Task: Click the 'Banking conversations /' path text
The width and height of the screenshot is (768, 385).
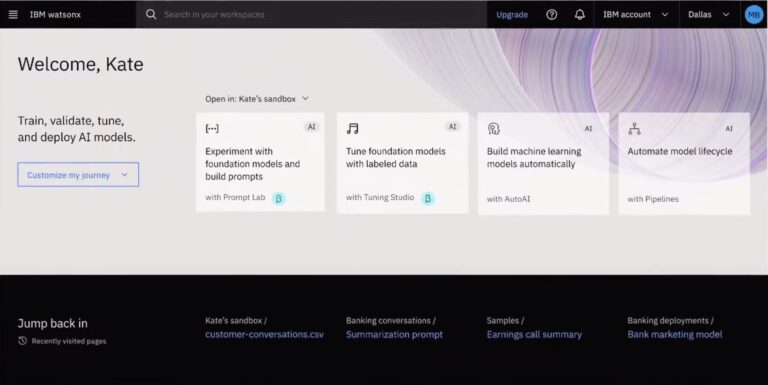Action: click(390, 320)
